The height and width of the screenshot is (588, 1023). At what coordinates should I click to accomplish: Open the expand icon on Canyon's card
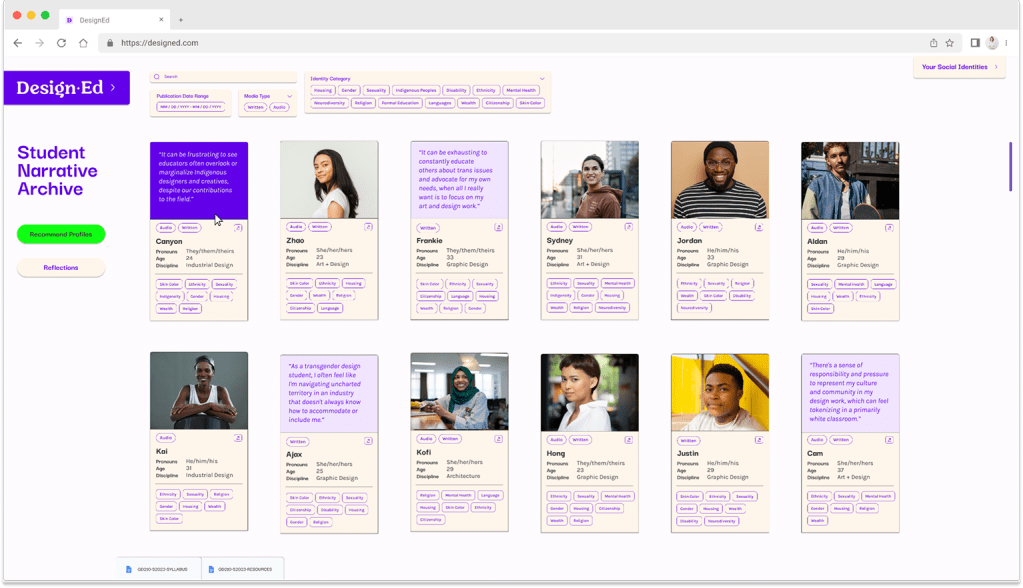[238, 227]
